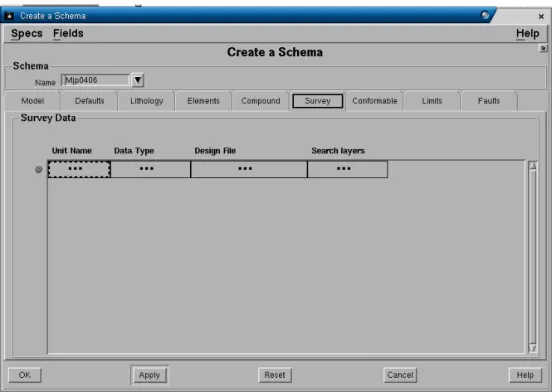
Task: Click the row marker icon beside Unit Name
Action: (39, 170)
